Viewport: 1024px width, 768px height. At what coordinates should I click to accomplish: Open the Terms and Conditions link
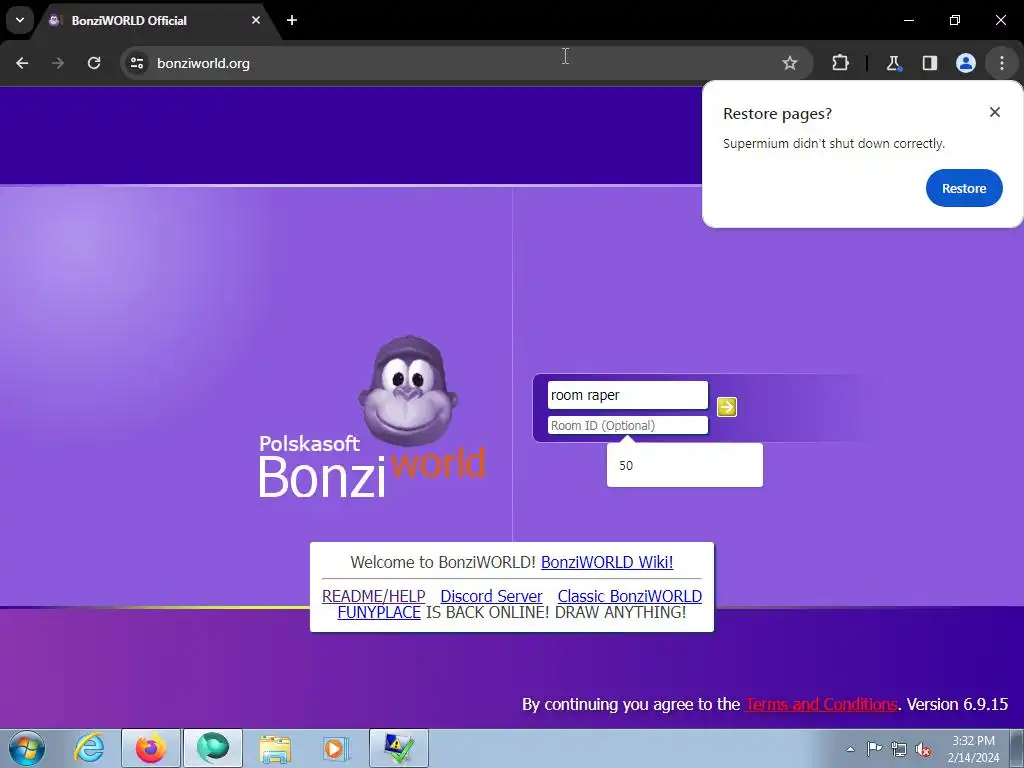[x=821, y=705]
